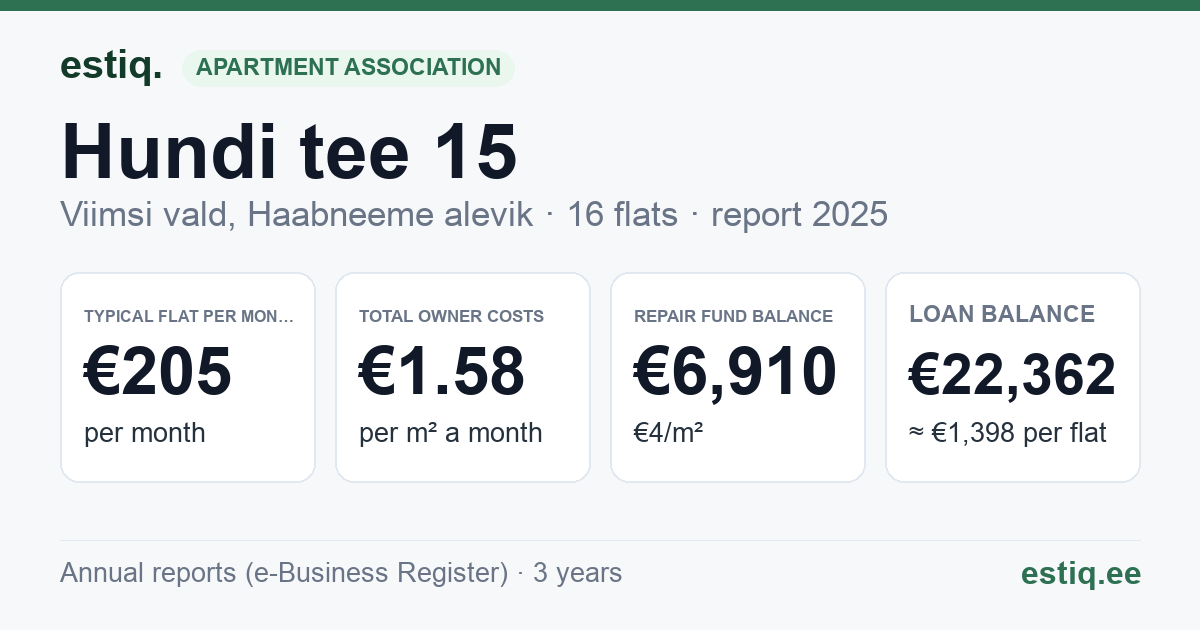Open the estiq.ee link
This screenshot has width=1200, height=630.
[1080, 573]
